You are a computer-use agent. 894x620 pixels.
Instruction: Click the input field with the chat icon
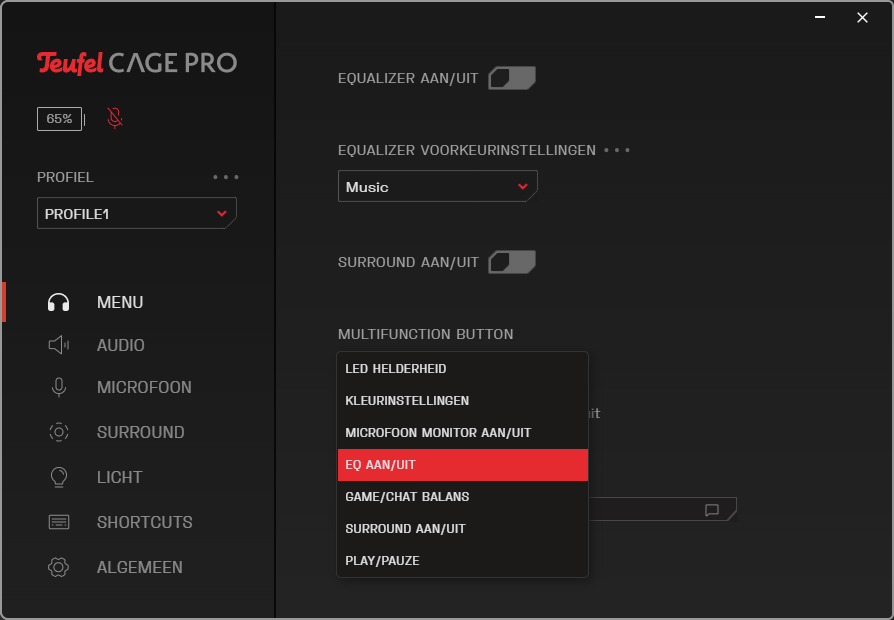(662, 509)
